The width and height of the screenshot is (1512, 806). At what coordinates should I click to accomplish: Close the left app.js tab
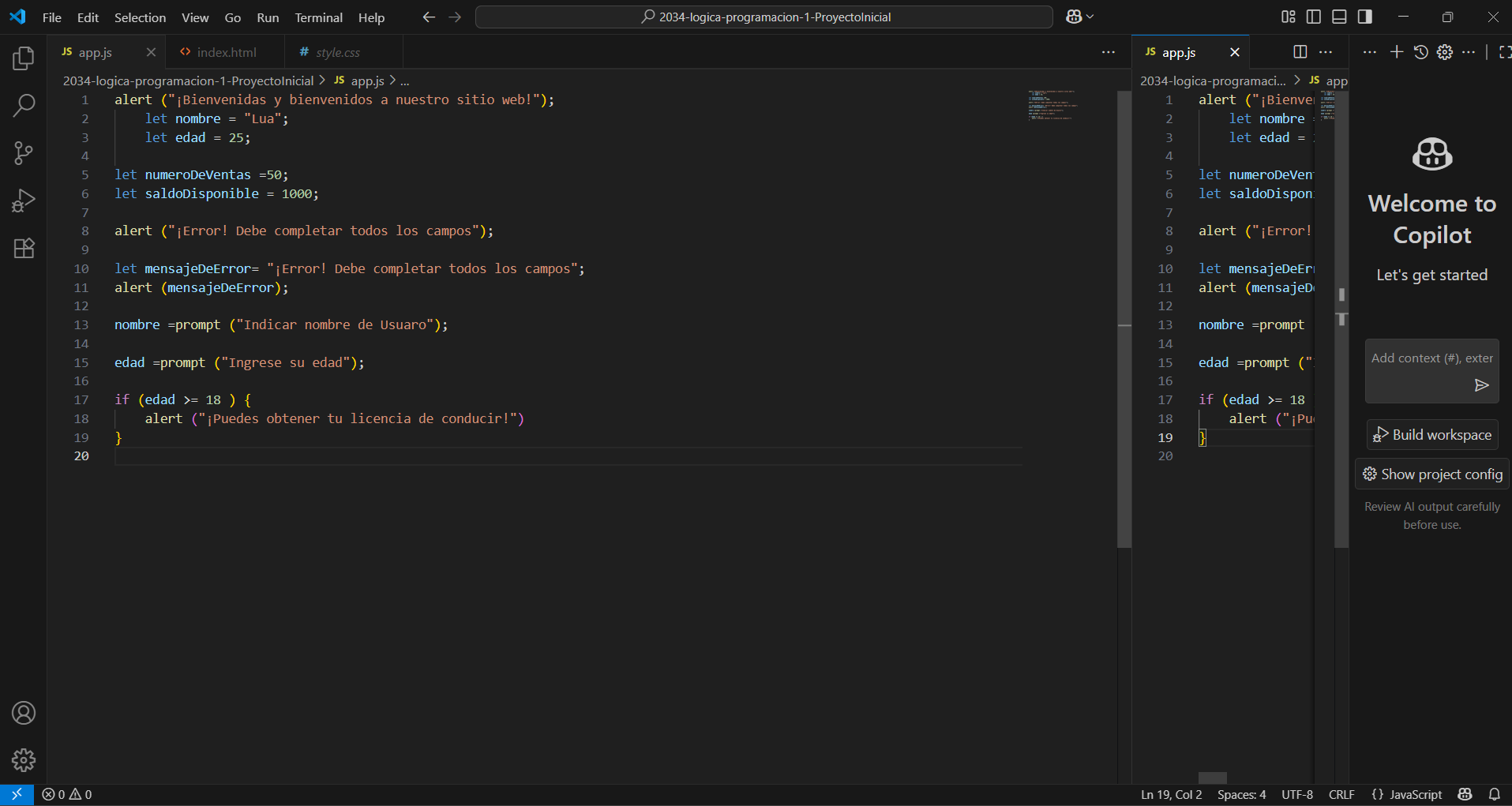click(x=151, y=52)
